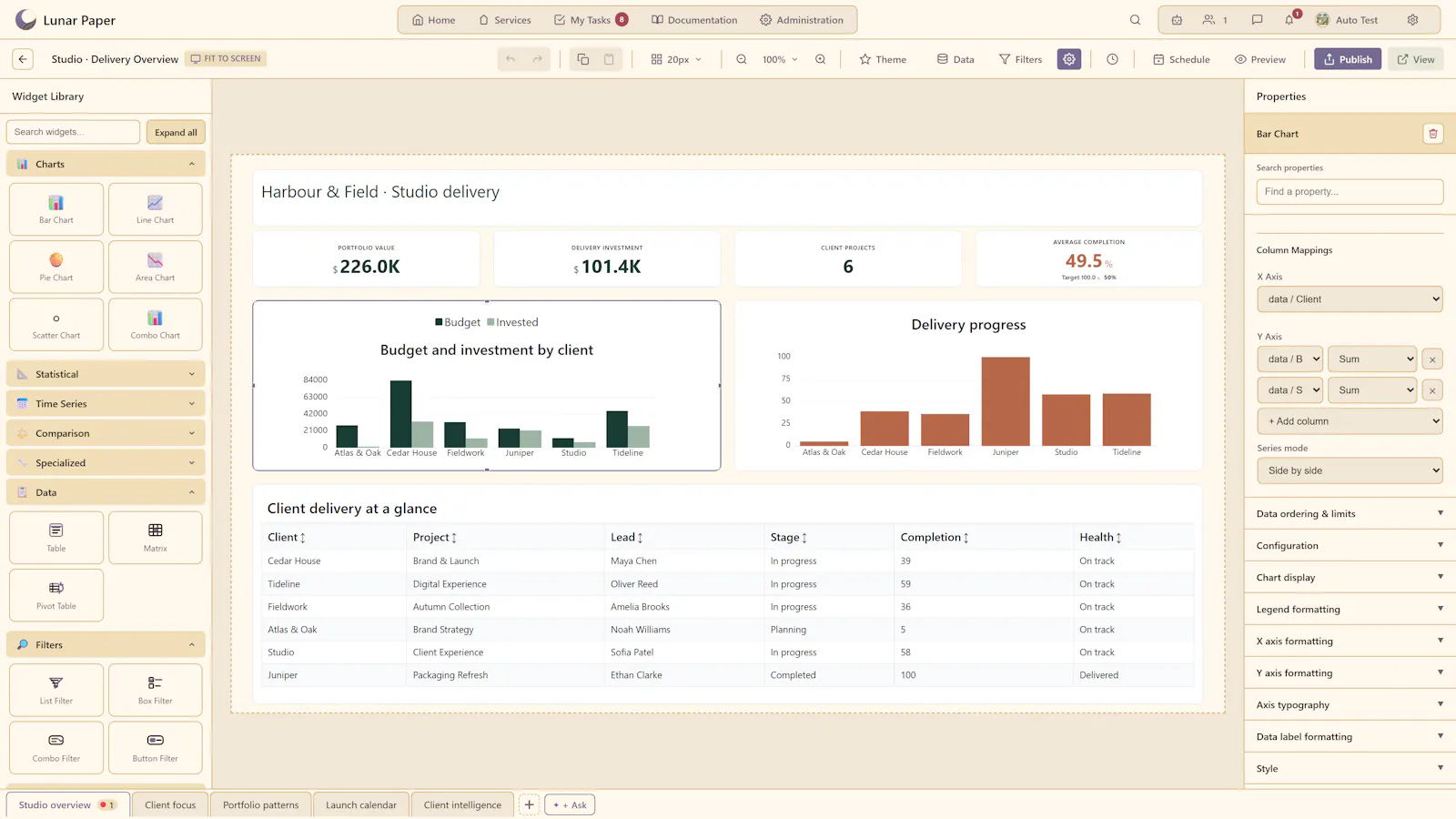The width and height of the screenshot is (1456, 819).
Task: Go back with the arrow button
Action: 23,59
